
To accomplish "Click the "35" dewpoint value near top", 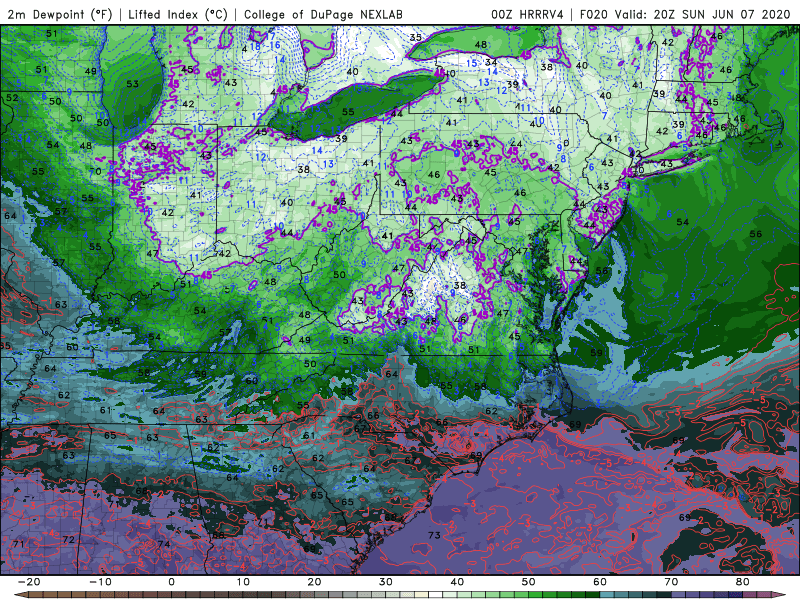I will click(x=416, y=37).
